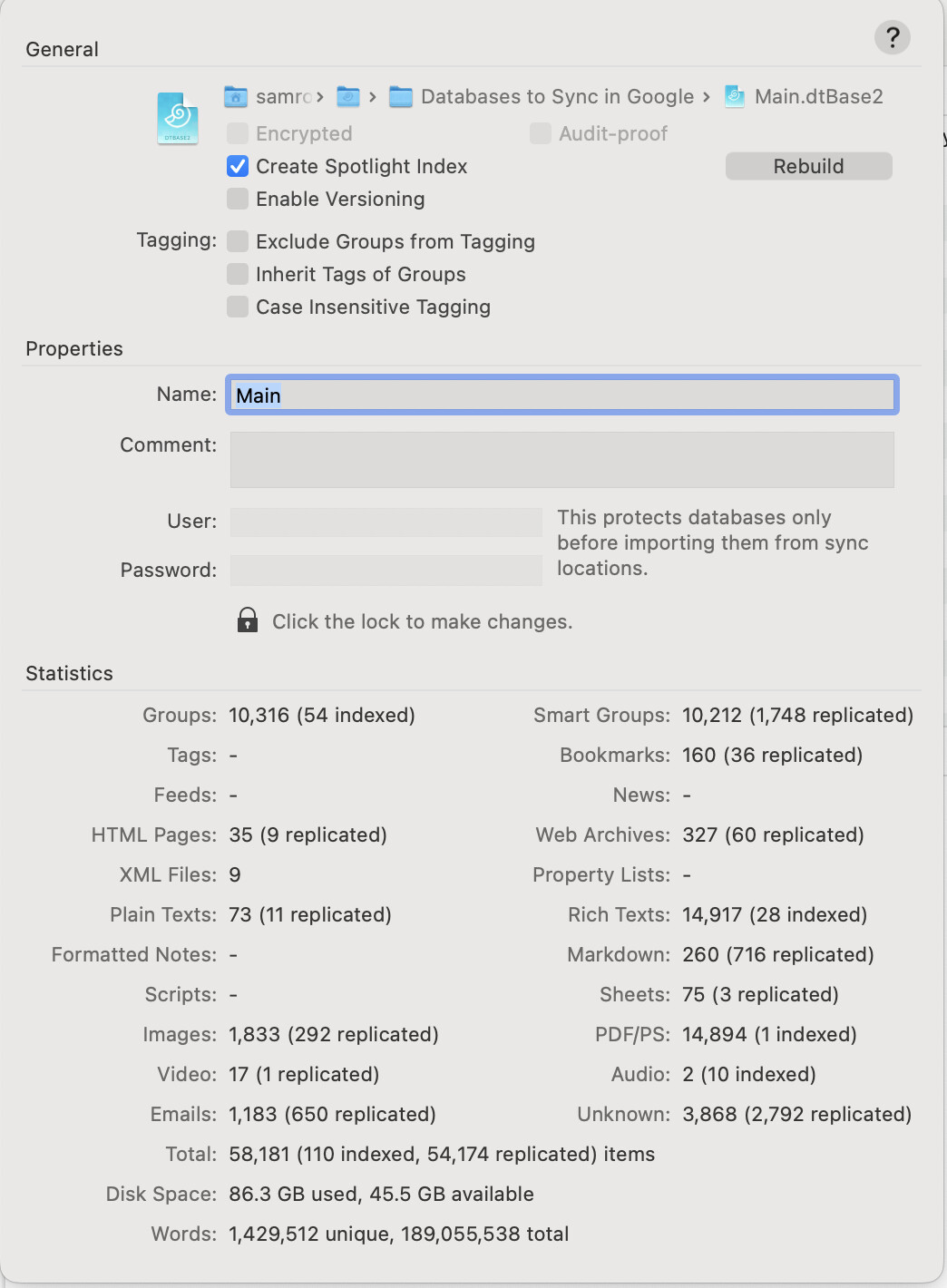The image size is (947, 1288).
Task: Click the Name field containing Main
Action: (x=562, y=395)
